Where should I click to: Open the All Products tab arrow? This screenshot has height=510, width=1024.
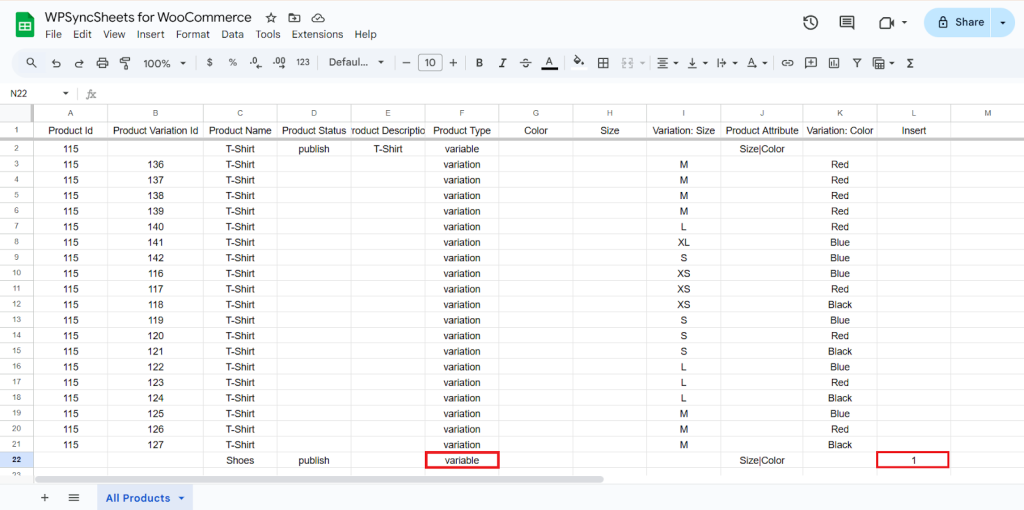[182, 498]
